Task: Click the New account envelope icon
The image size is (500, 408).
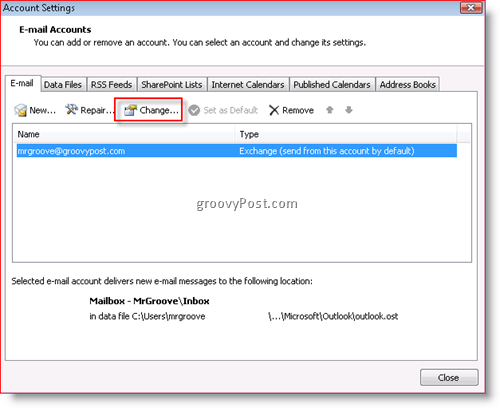Action: click(20, 110)
